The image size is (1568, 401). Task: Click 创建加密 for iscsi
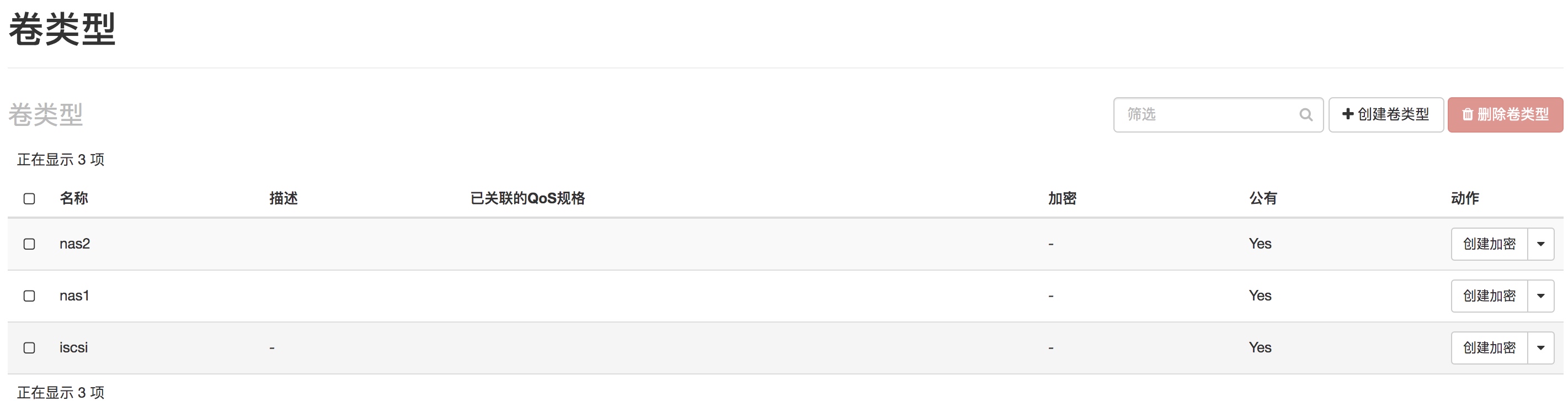[x=1489, y=347]
